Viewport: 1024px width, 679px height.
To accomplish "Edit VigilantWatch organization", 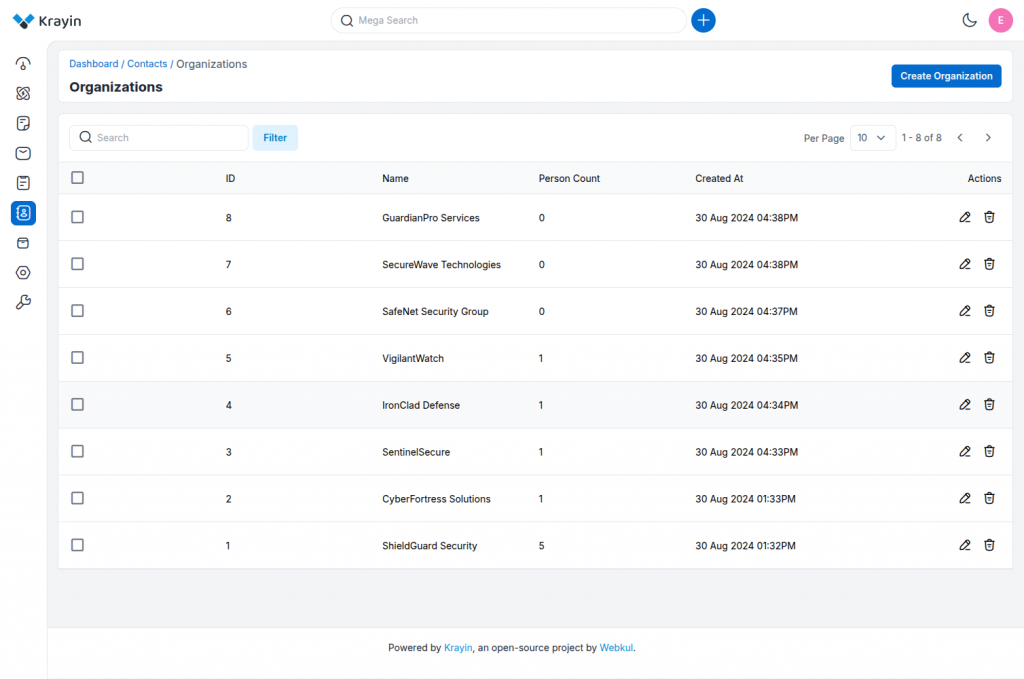I will pos(965,358).
